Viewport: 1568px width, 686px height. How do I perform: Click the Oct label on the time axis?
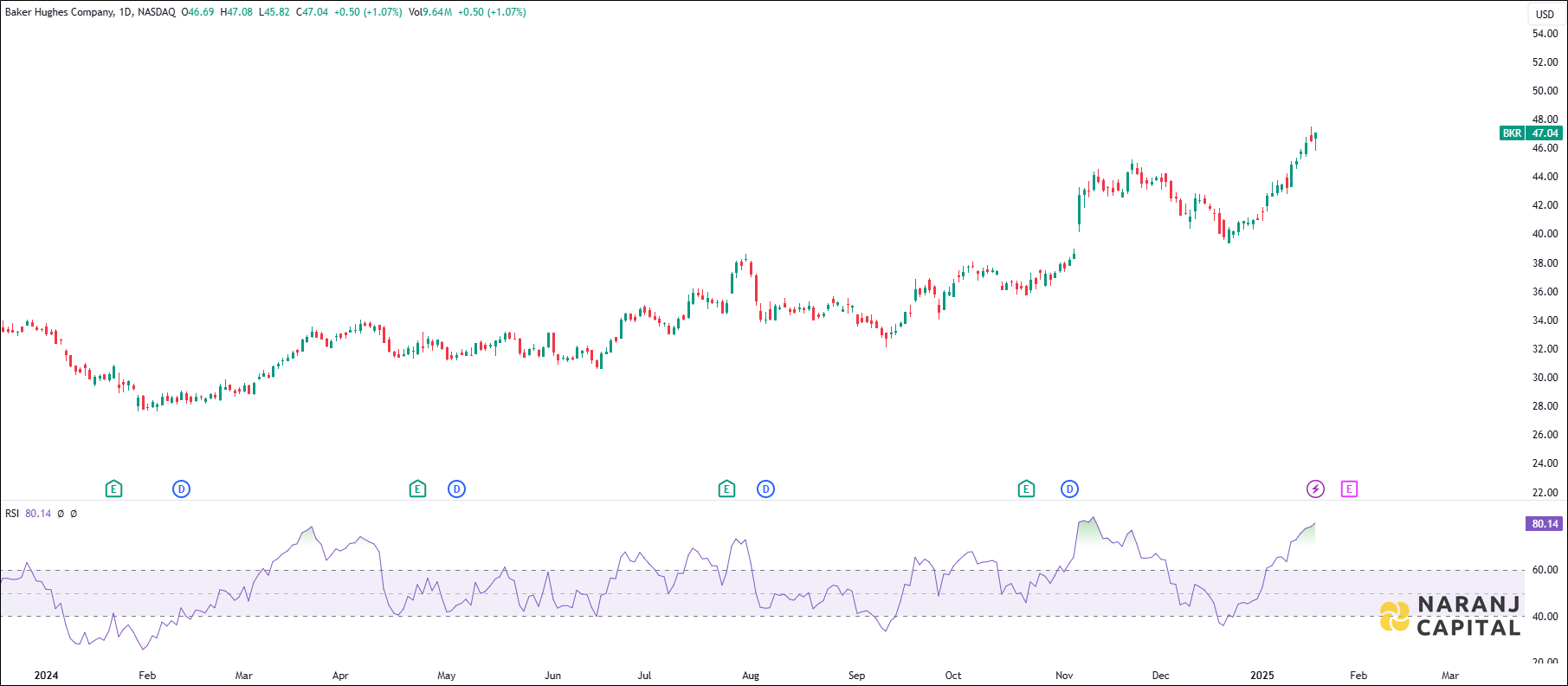(953, 676)
